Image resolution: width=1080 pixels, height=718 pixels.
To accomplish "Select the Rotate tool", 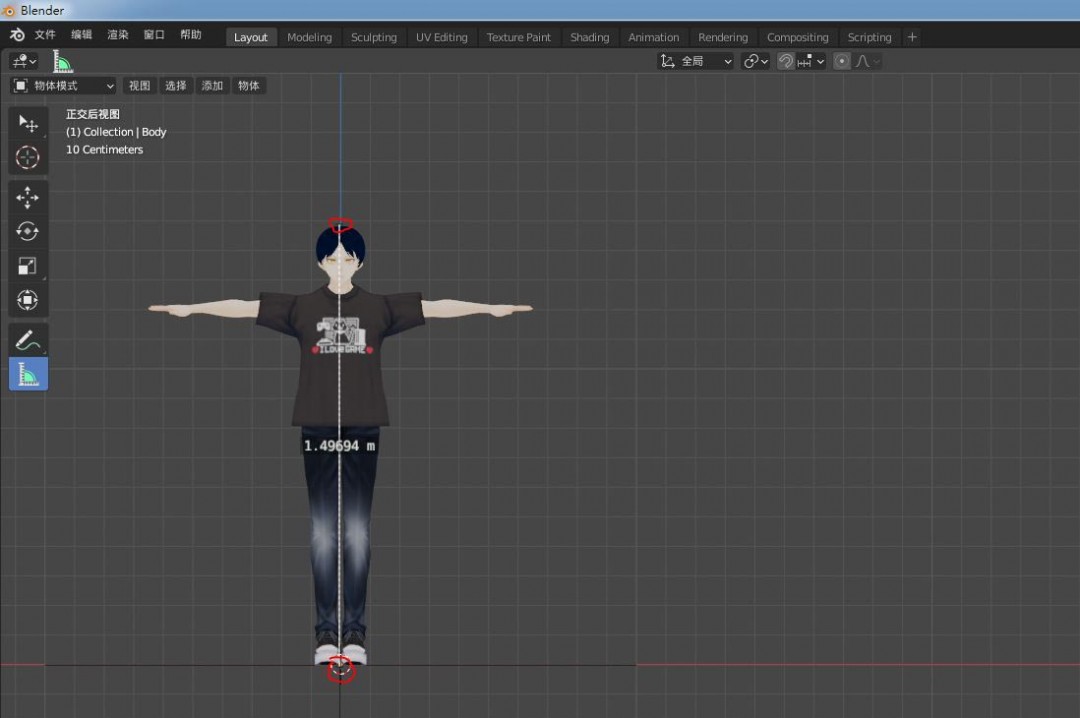I will point(28,232).
